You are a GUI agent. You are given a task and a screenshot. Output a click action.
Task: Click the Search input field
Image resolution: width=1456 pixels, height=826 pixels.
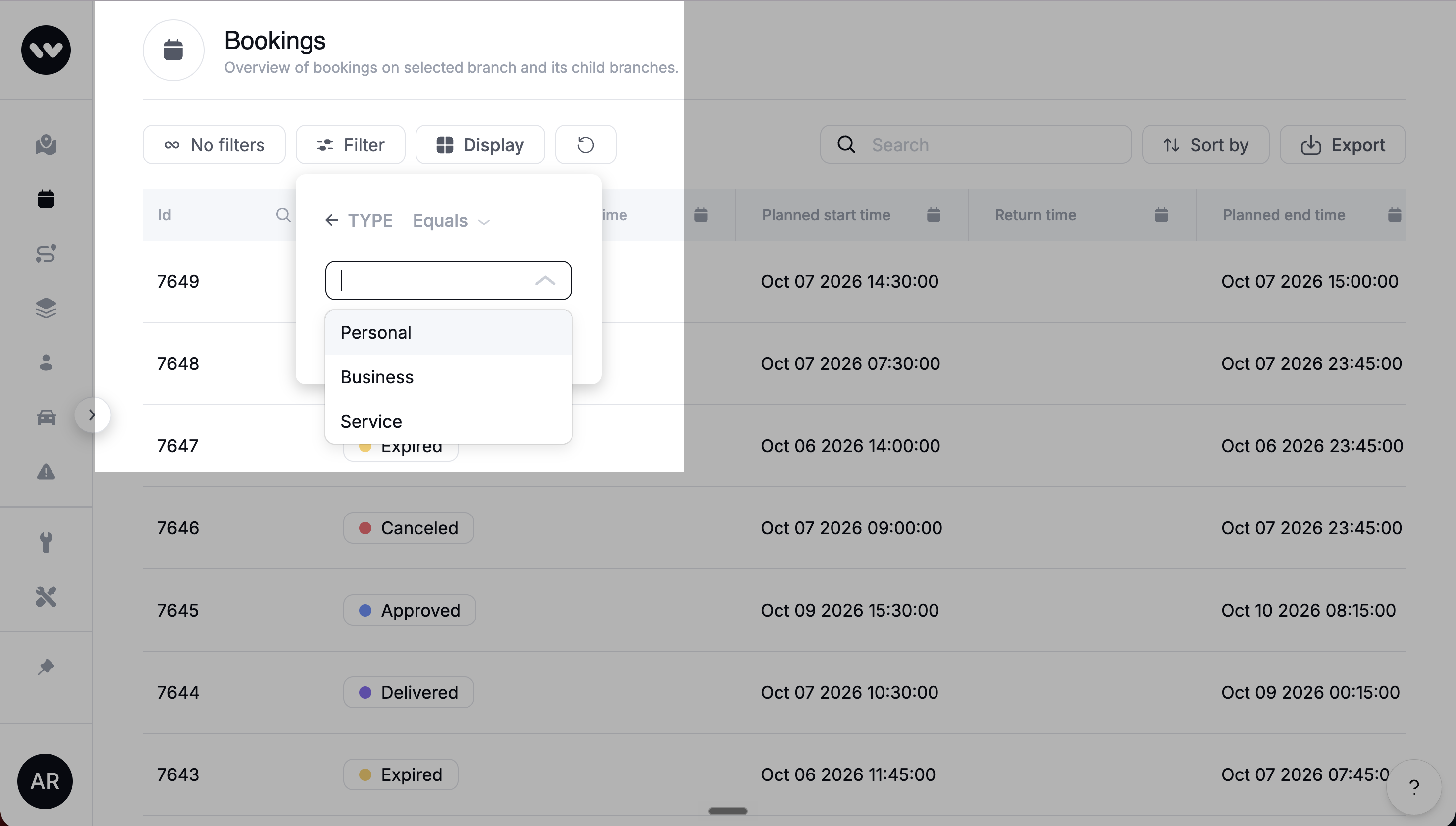coord(976,145)
